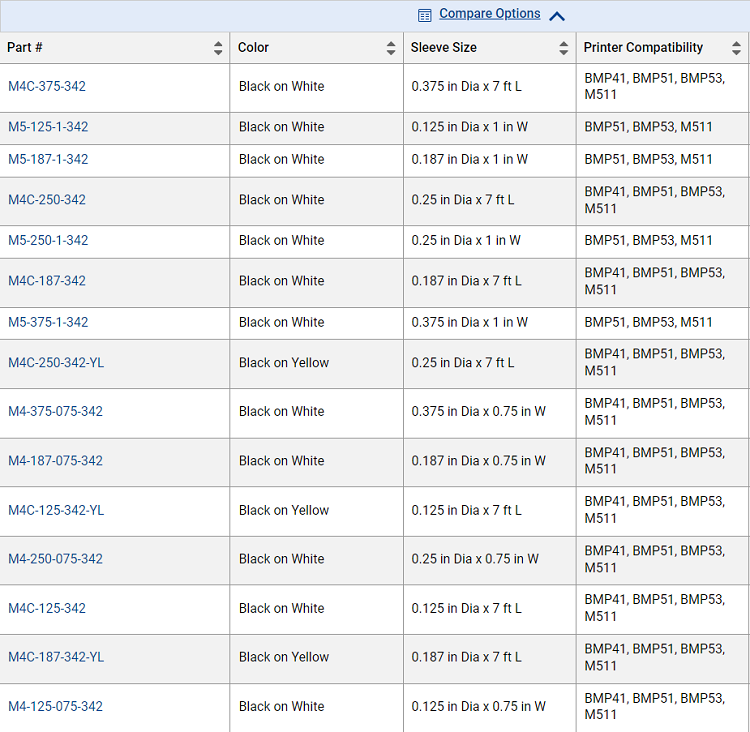750x732 pixels.
Task: Open part M4C-125-342
Action: (47, 608)
